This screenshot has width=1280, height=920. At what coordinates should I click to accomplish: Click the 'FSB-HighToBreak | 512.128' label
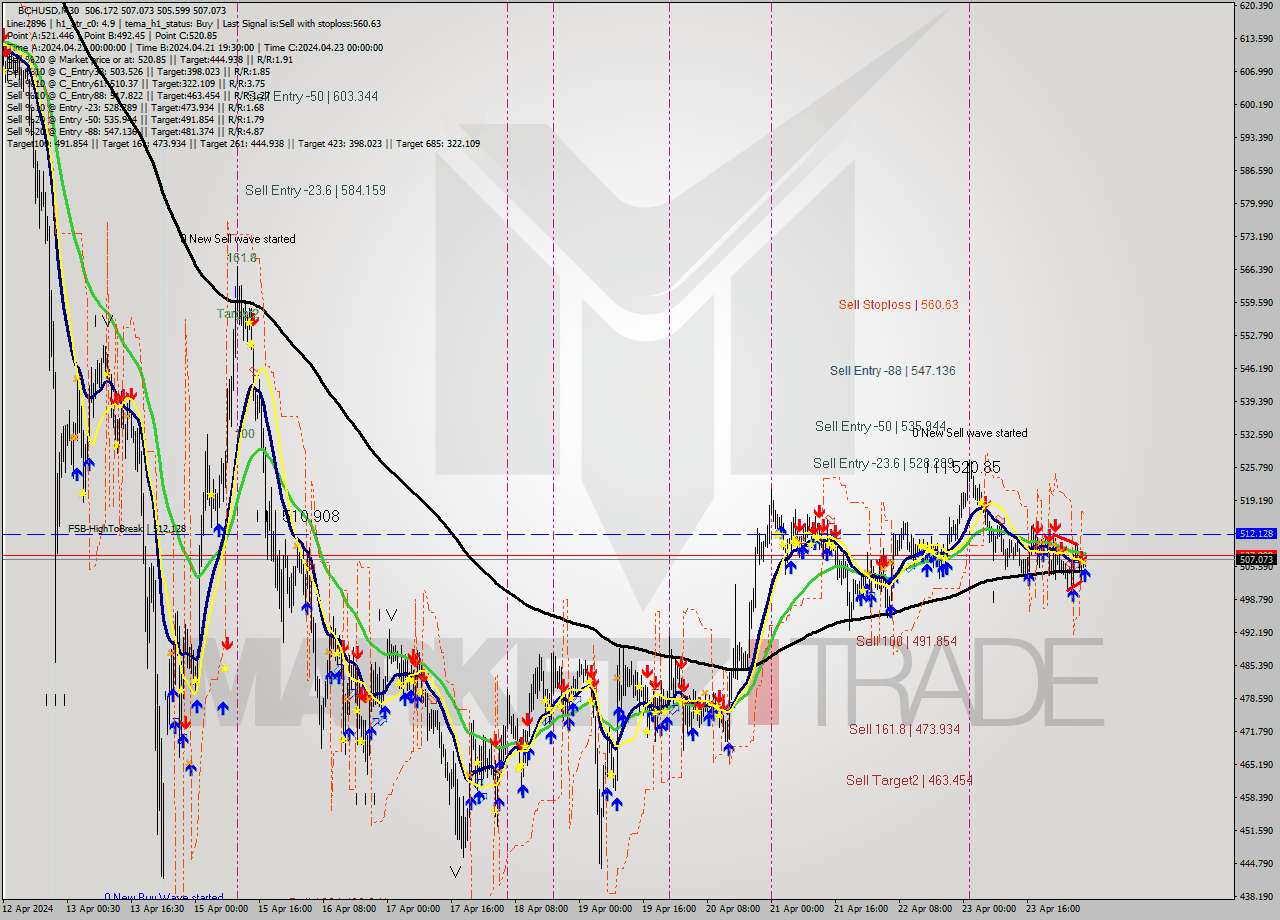pyautogui.click(x=127, y=528)
